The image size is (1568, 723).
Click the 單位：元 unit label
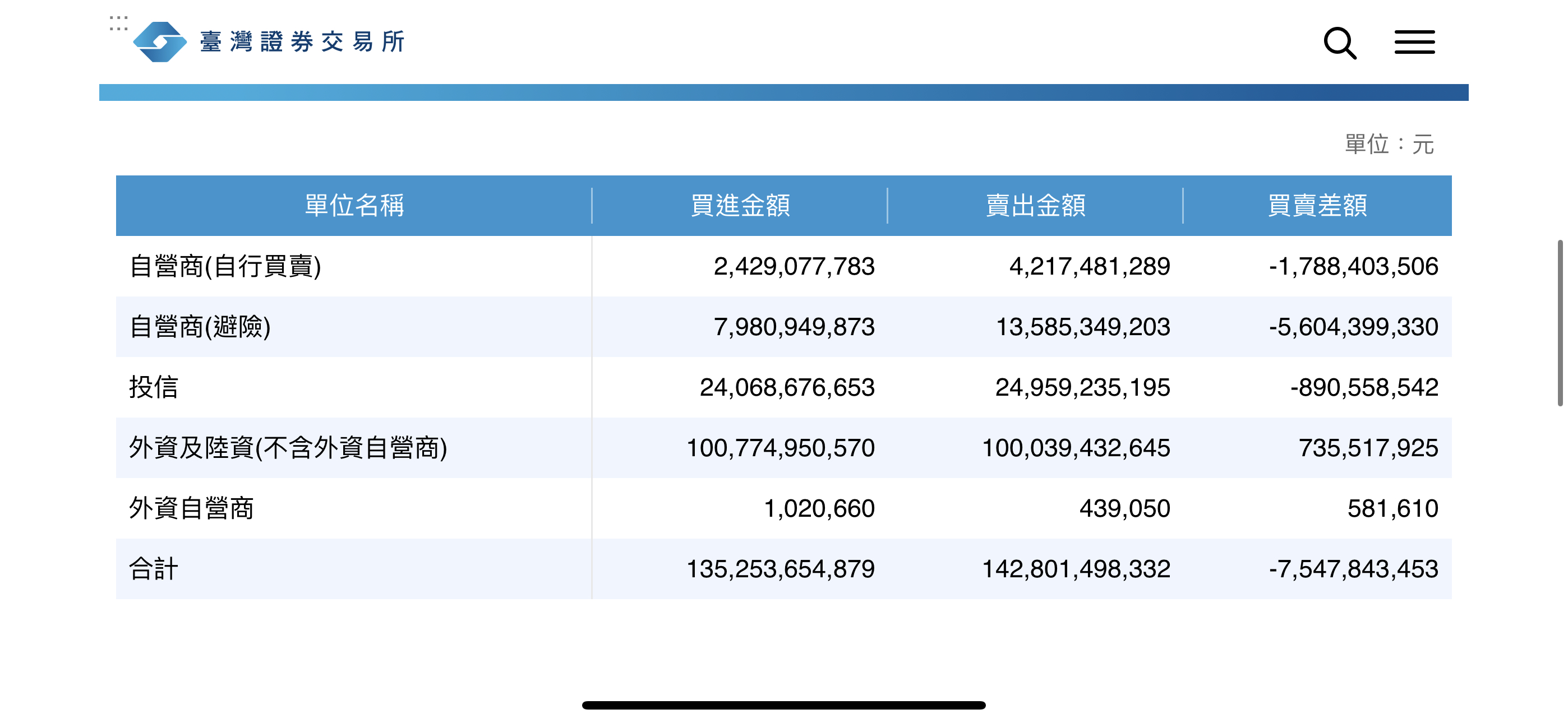[1389, 144]
